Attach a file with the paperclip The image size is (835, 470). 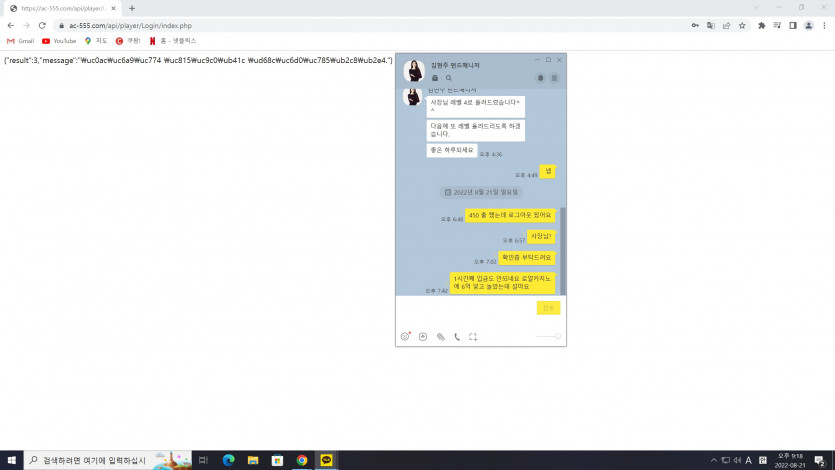coord(440,336)
